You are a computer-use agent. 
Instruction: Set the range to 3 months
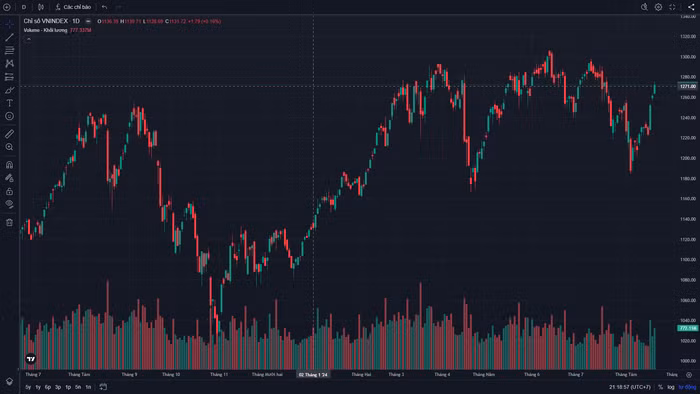click(58, 387)
